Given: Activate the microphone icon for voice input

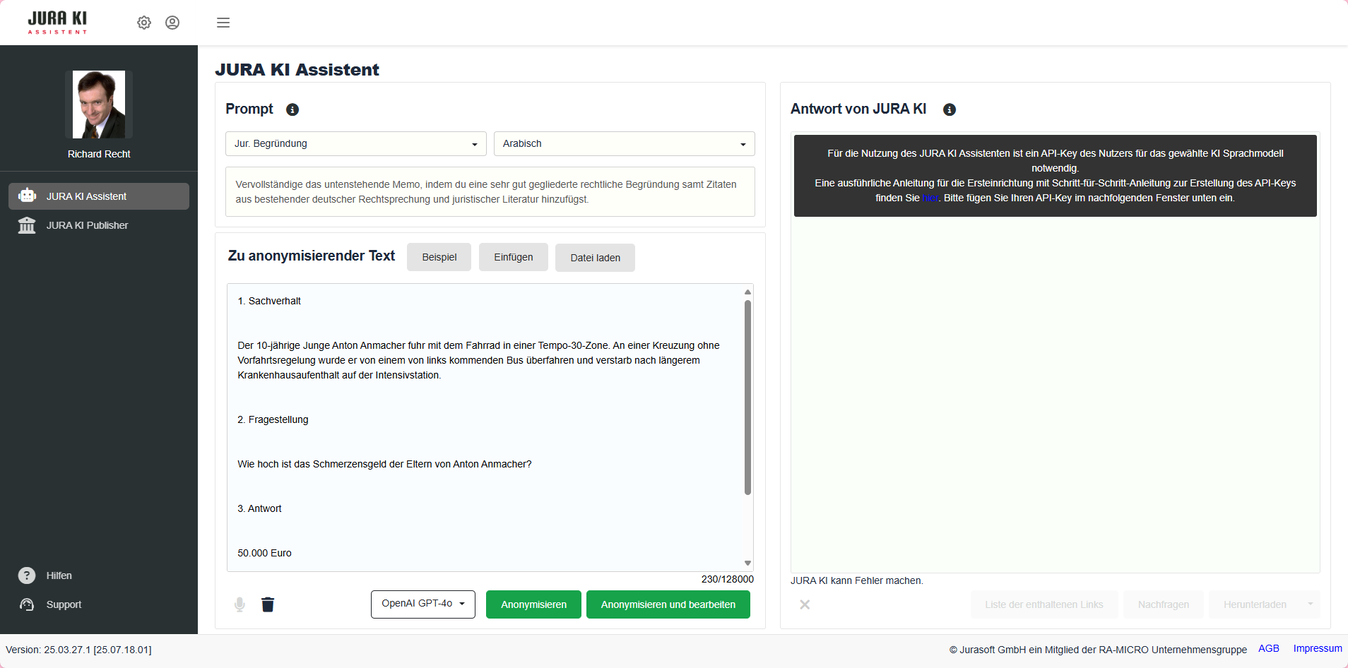Looking at the screenshot, I should 240,604.
